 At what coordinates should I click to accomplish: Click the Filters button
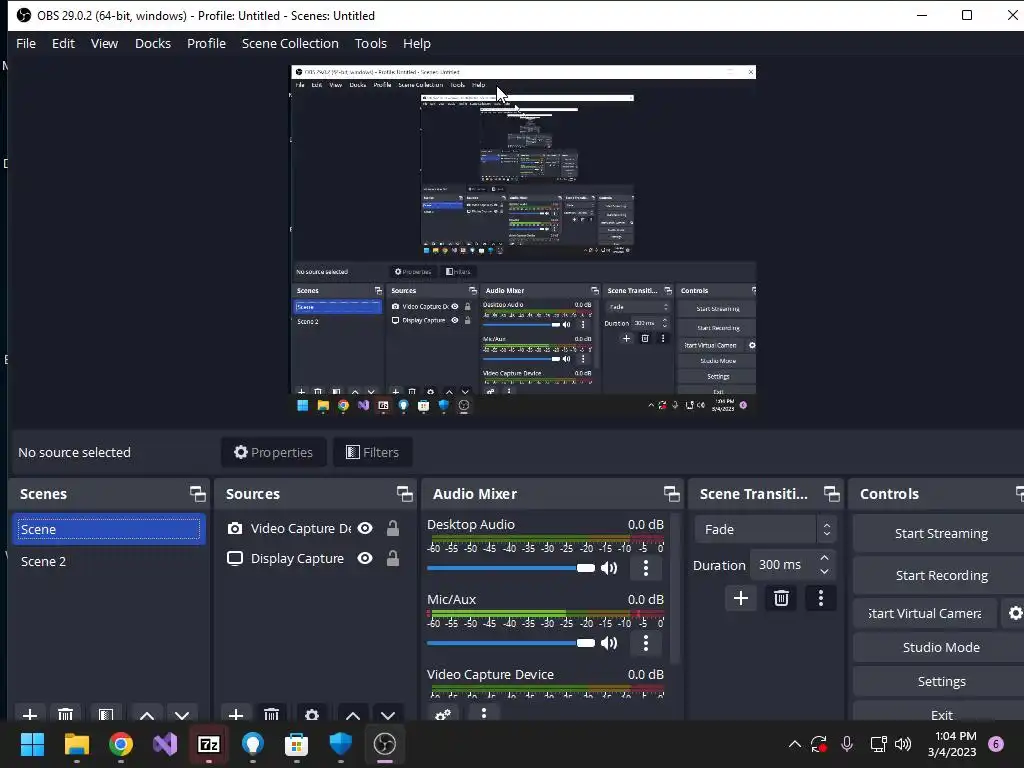point(372,452)
